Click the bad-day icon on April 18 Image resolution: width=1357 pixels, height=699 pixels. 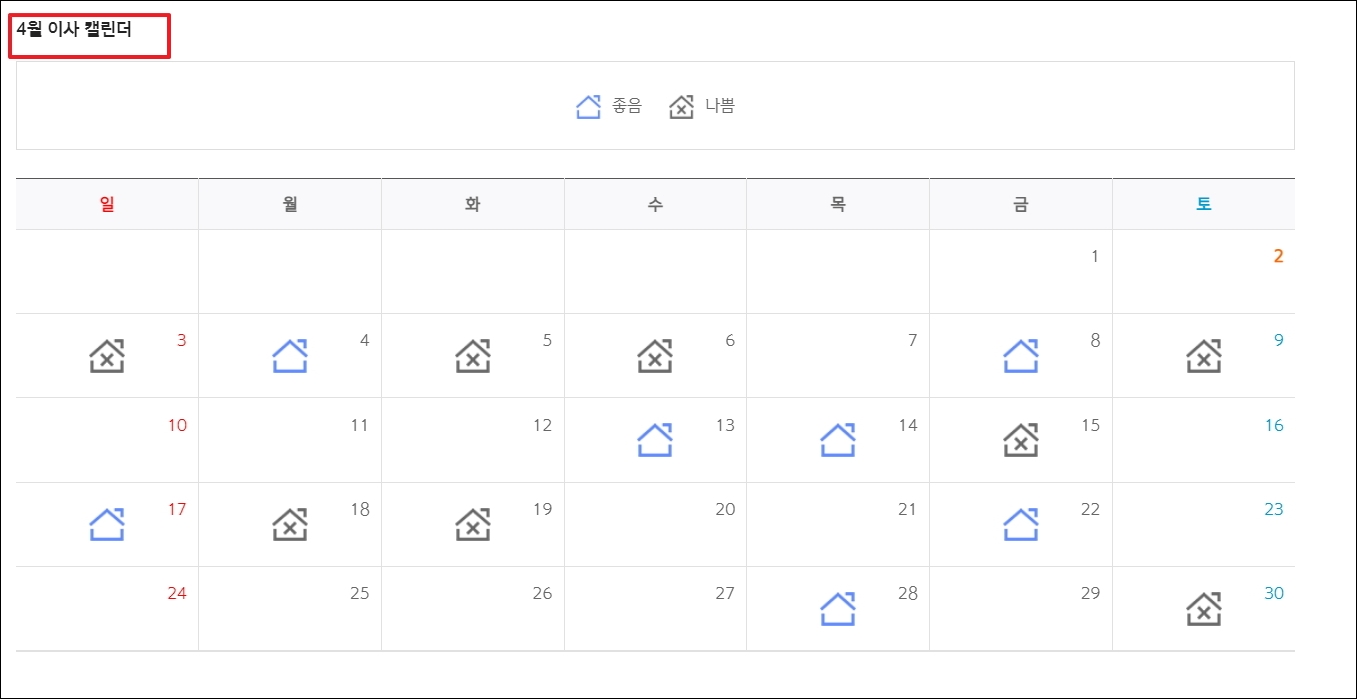[x=290, y=524]
